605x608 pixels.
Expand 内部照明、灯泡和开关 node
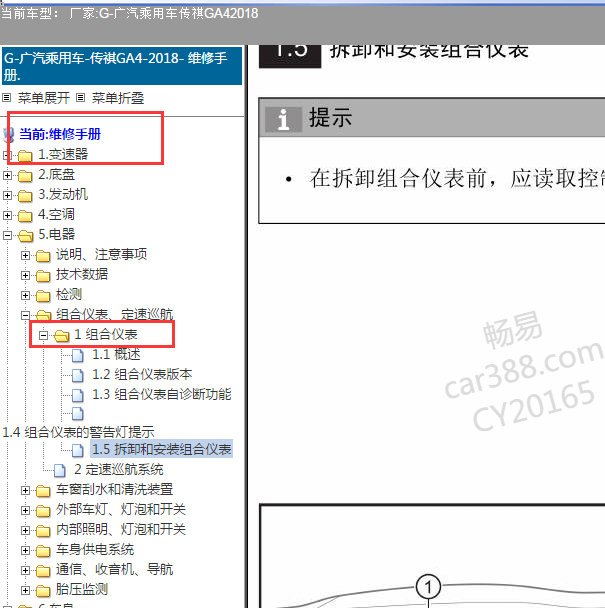[x=25, y=530]
